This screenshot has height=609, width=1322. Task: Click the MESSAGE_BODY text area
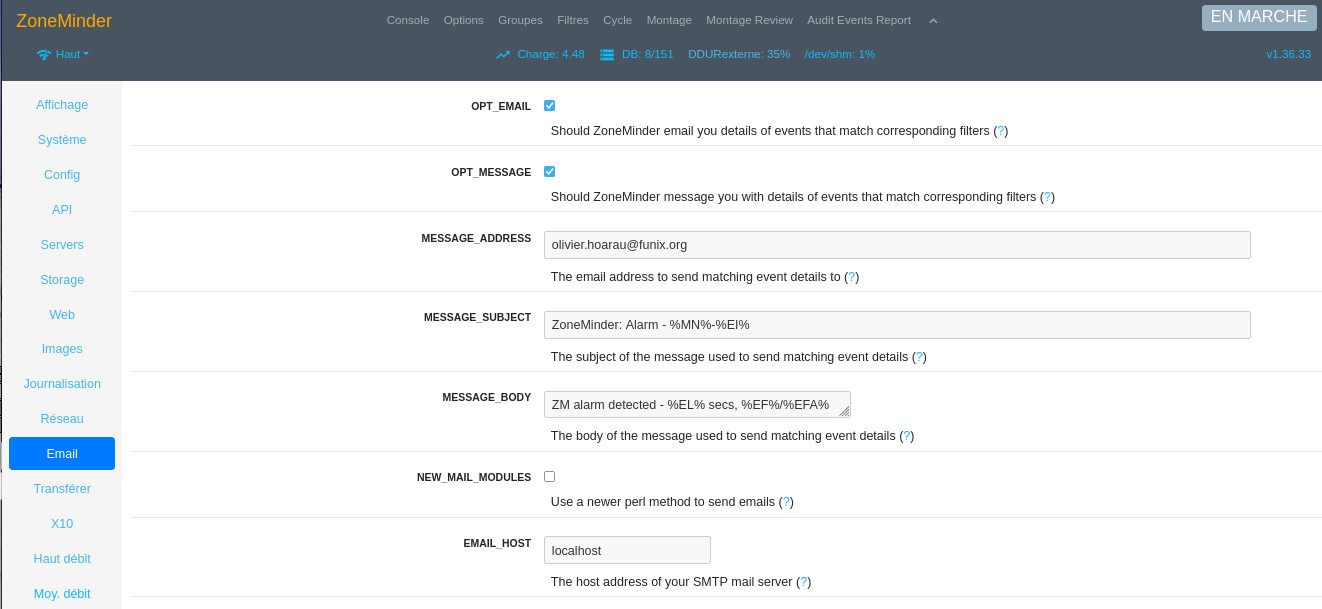(697, 405)
